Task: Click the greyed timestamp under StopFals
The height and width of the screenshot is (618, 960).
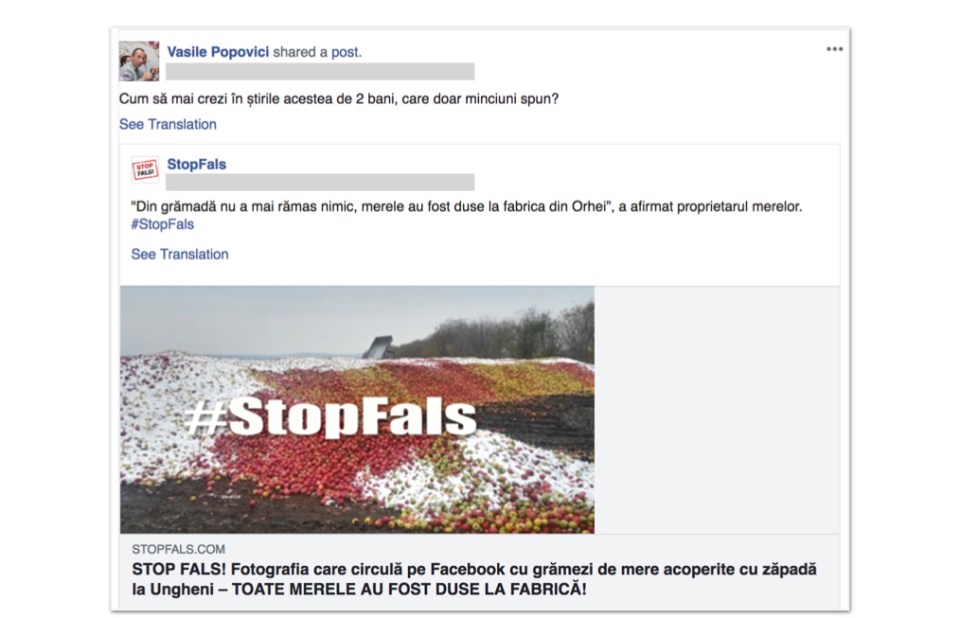Action: [x=320, y=182]
